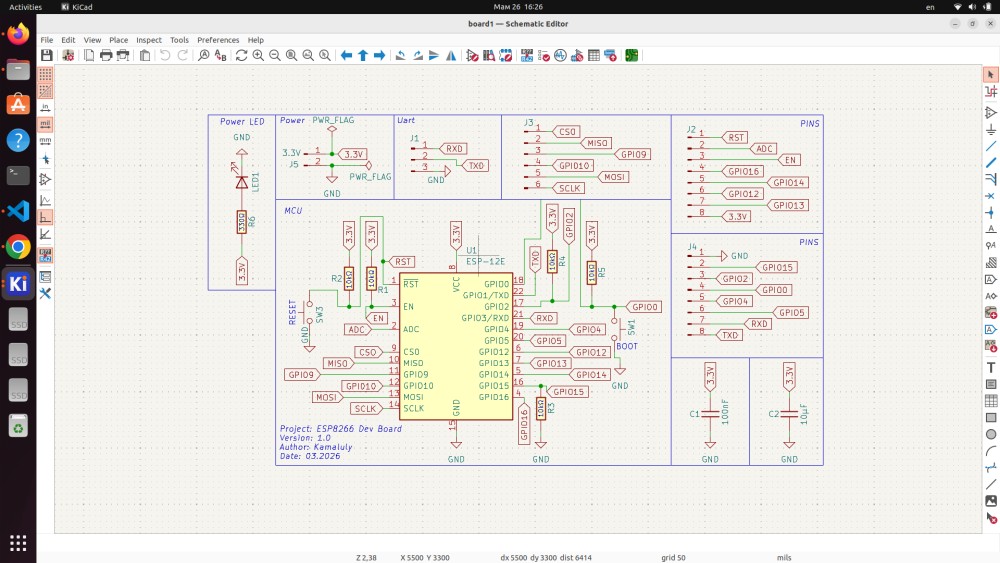Open the Place menu
Image resolution: width=1000 pixels, height=563 pixels.
(119, 40)
